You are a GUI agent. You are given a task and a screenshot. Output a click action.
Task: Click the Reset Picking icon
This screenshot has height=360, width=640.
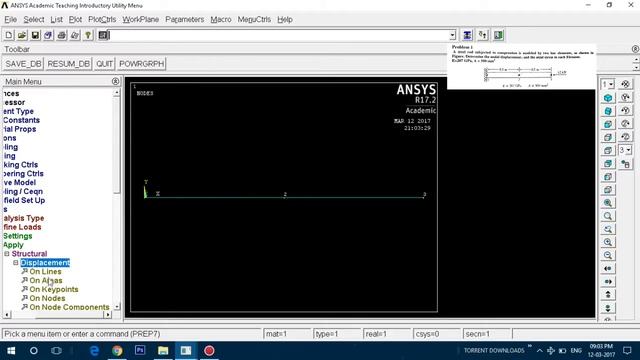483,35
